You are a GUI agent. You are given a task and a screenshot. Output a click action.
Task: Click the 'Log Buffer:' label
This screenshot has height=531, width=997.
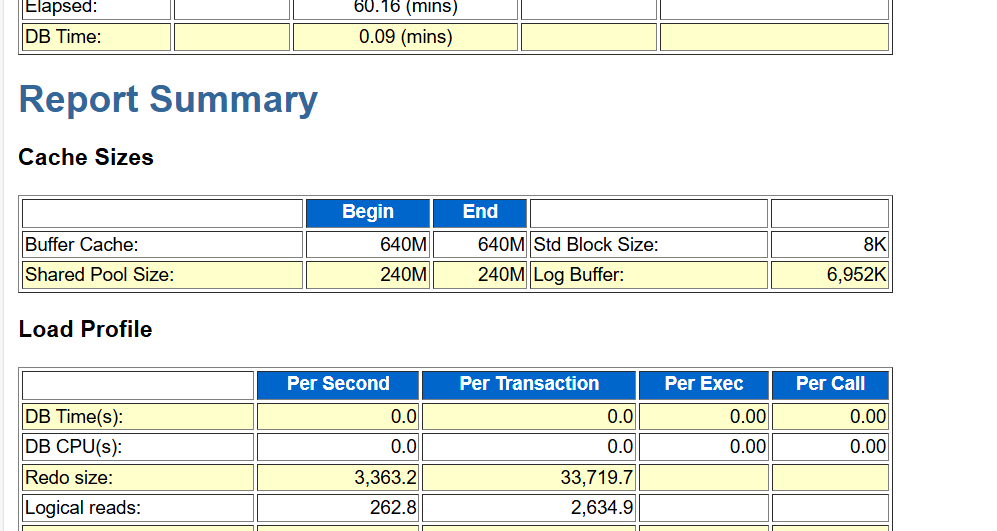(x=579, y=275)
